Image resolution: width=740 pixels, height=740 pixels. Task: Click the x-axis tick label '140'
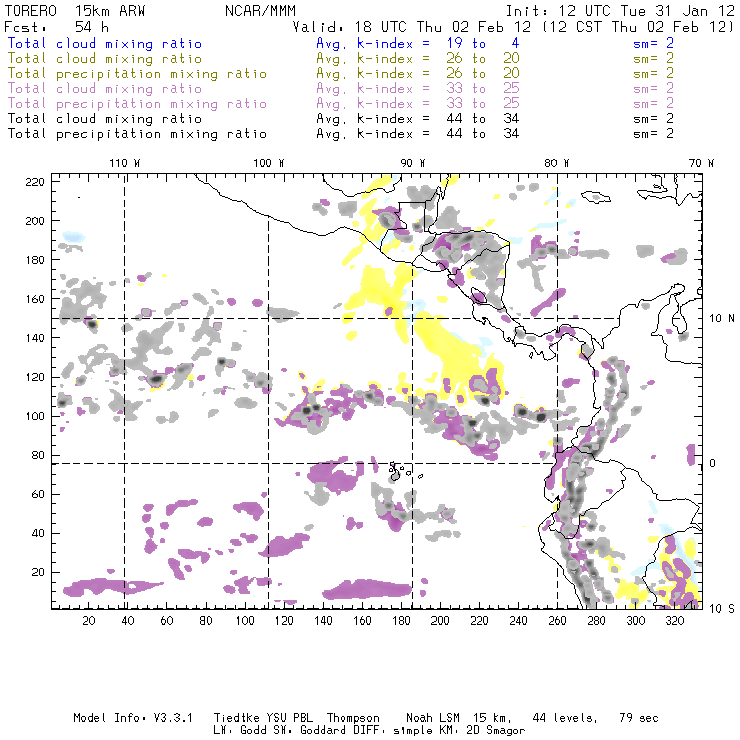[323, 621]
